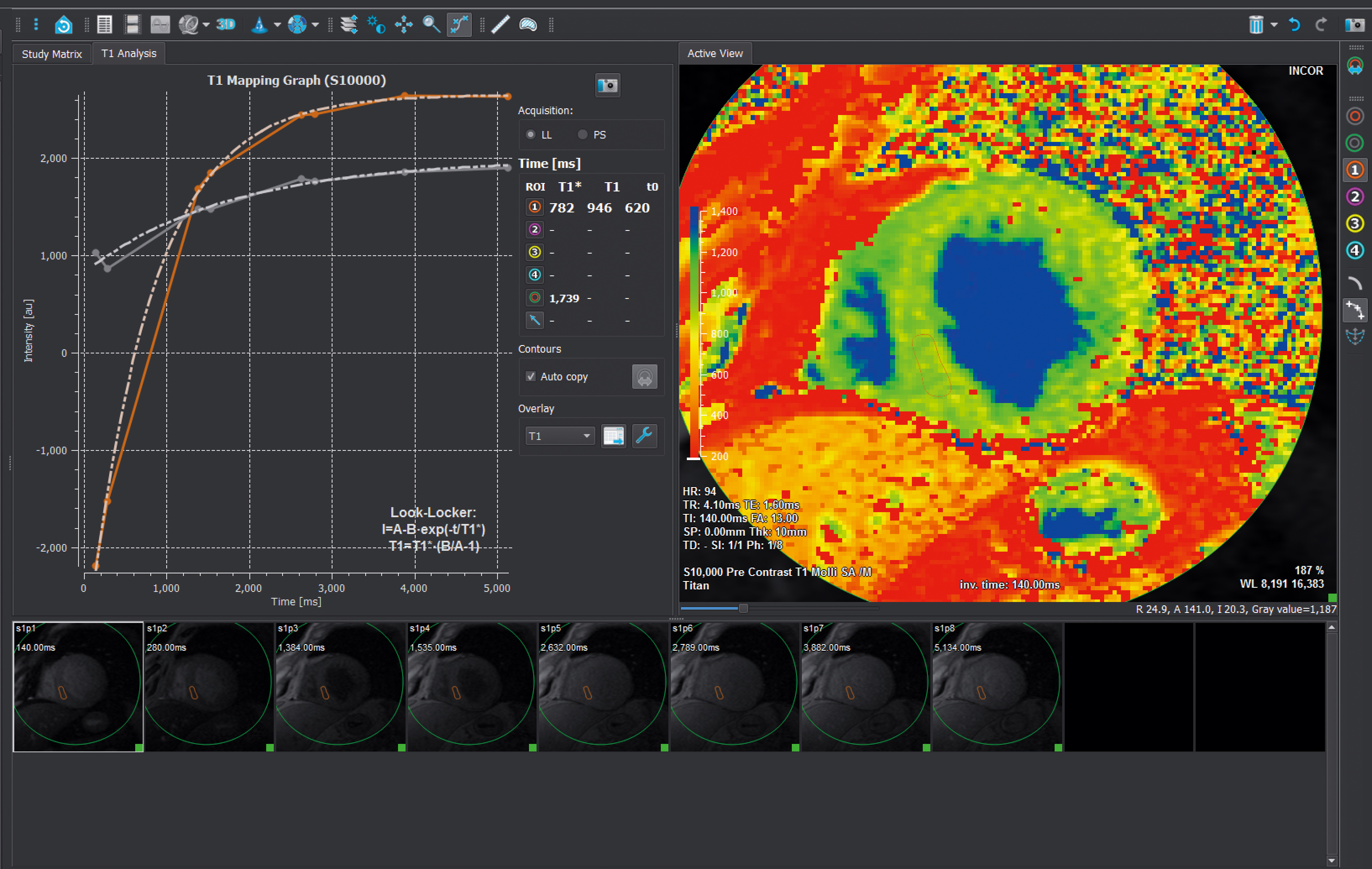Click the T1 color scale bar on image
Viewport: 1372px width, 869px height.
[694, 333]
